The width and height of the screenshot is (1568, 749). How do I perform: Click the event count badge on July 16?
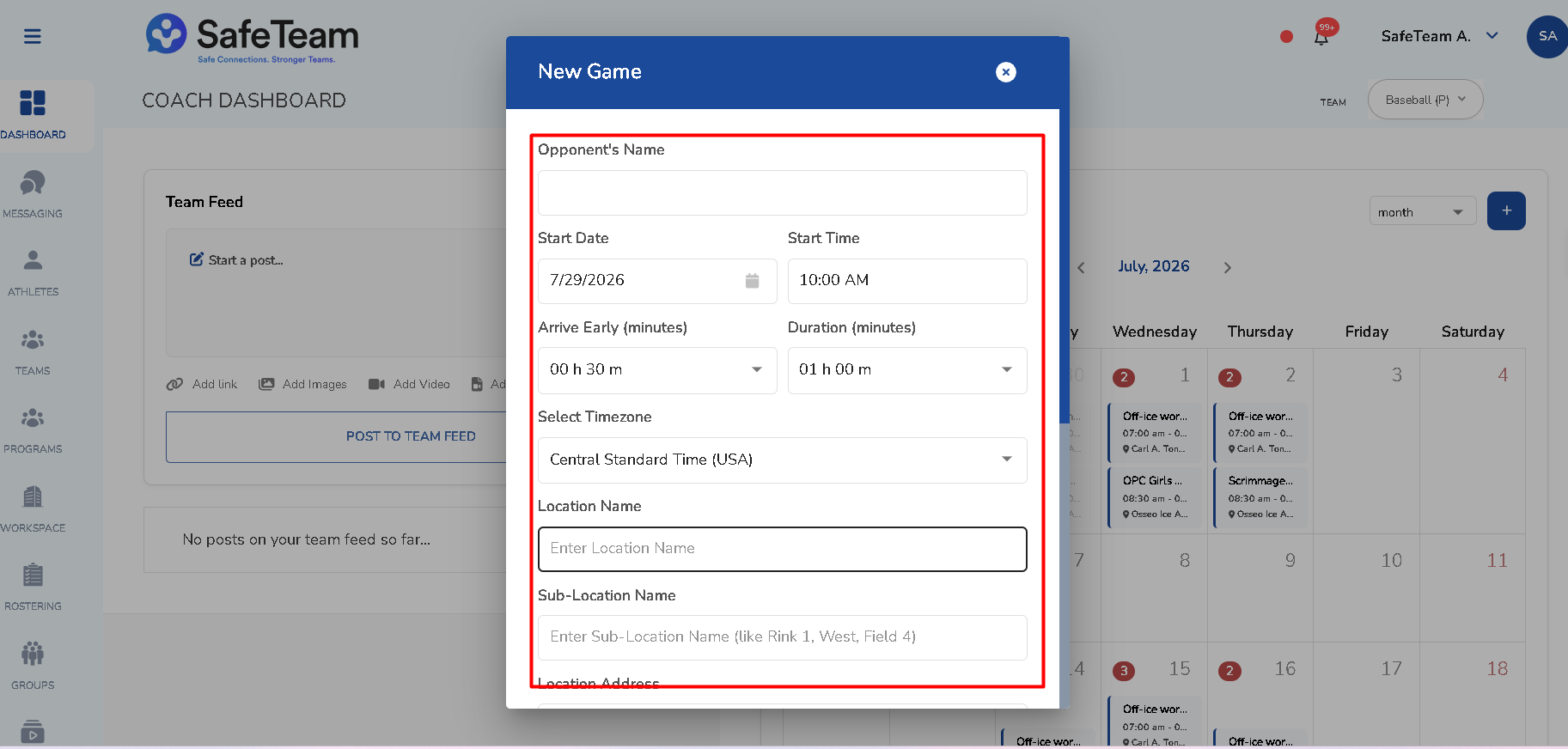tap(1229, 671)
